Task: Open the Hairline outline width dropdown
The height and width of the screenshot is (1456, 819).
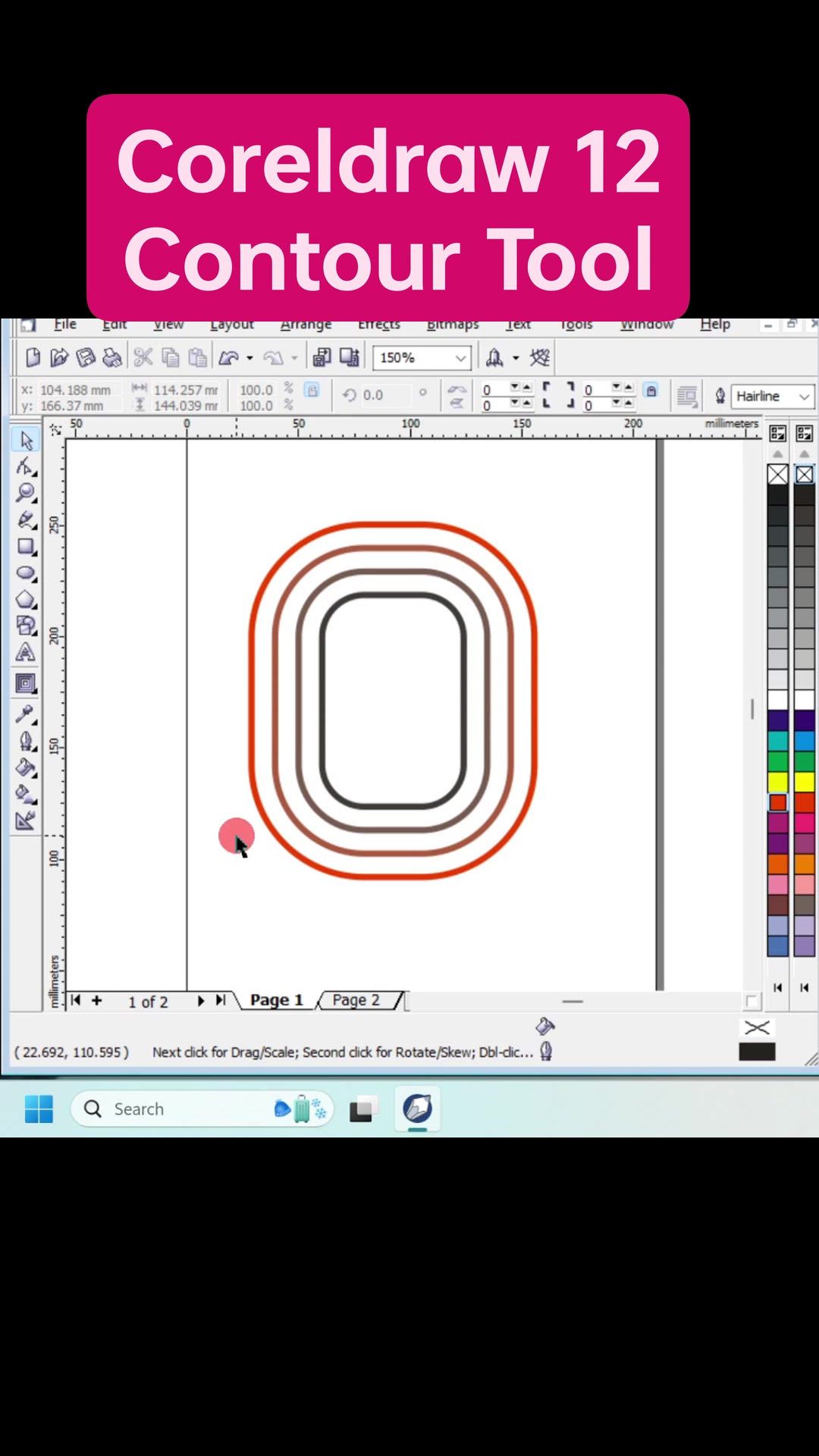Action: coord(804,397)
